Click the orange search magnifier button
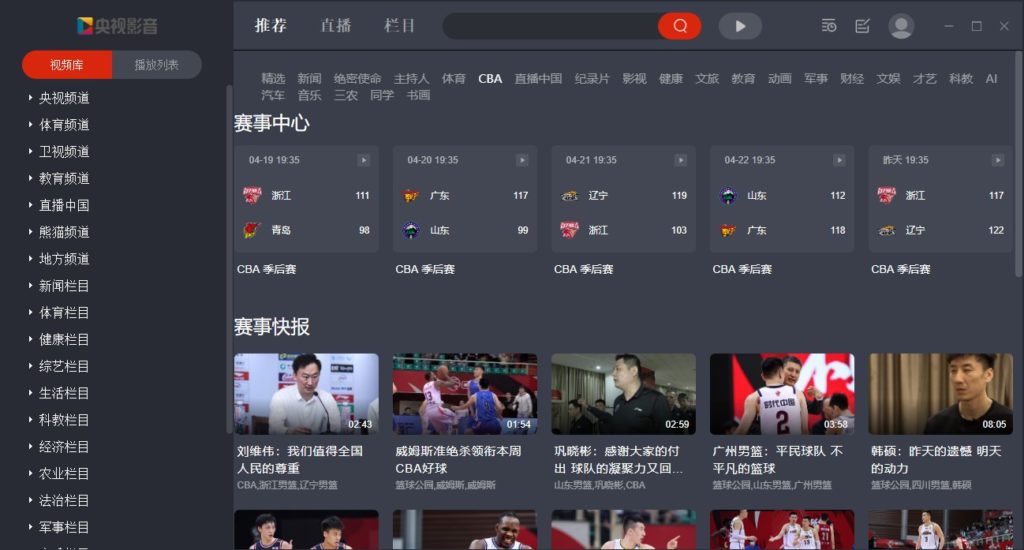 tap(679, 26)
